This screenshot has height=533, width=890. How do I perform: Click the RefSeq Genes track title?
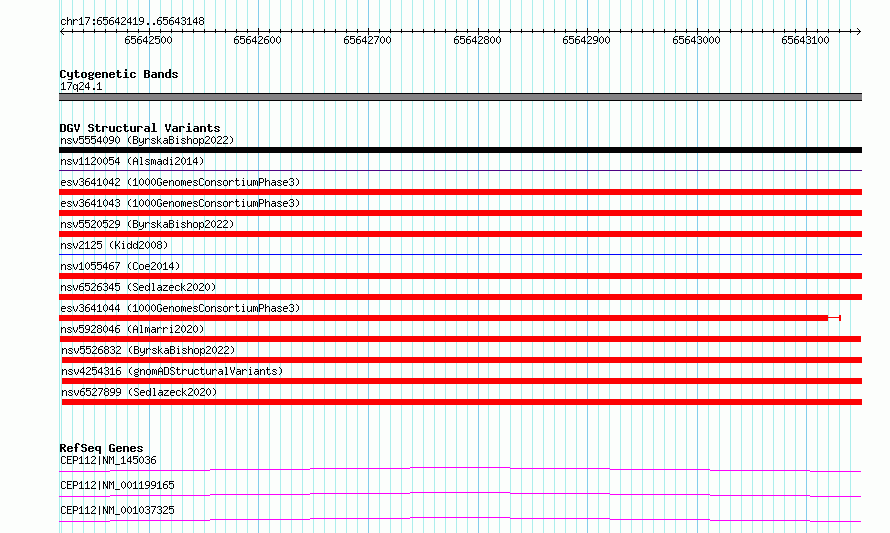[101, 448]
